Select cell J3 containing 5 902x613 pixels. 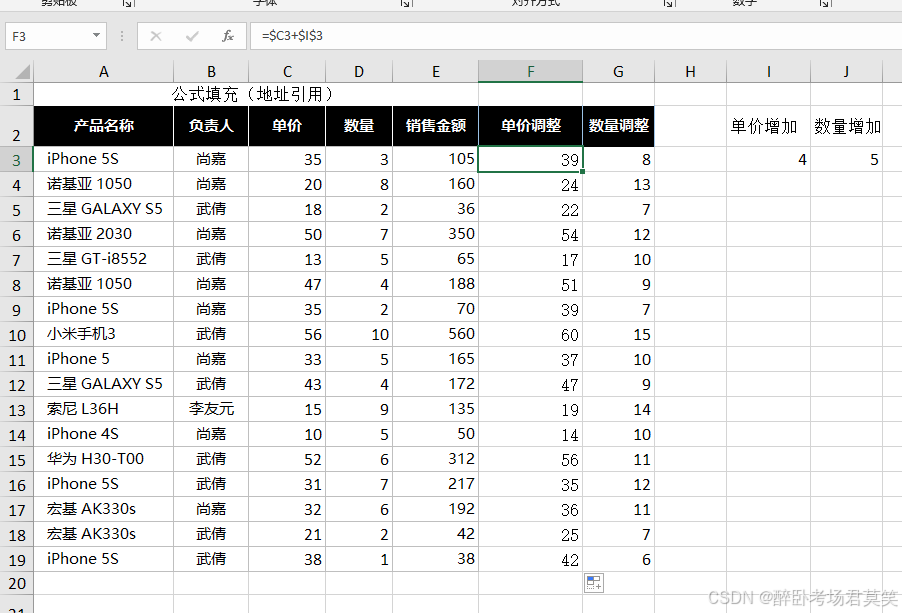point(846,159)
